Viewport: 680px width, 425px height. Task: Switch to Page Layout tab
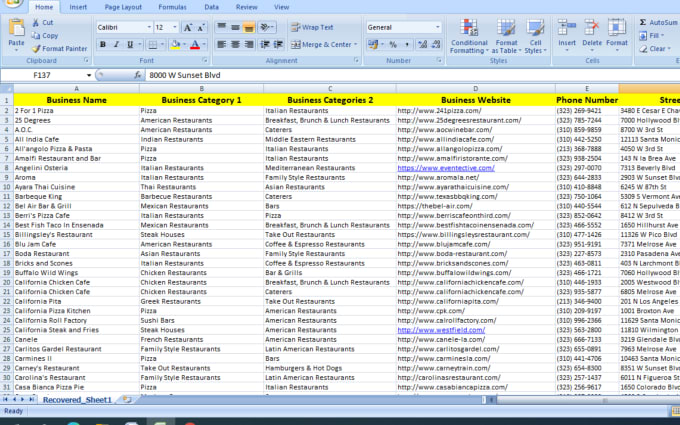pos(123,7)
